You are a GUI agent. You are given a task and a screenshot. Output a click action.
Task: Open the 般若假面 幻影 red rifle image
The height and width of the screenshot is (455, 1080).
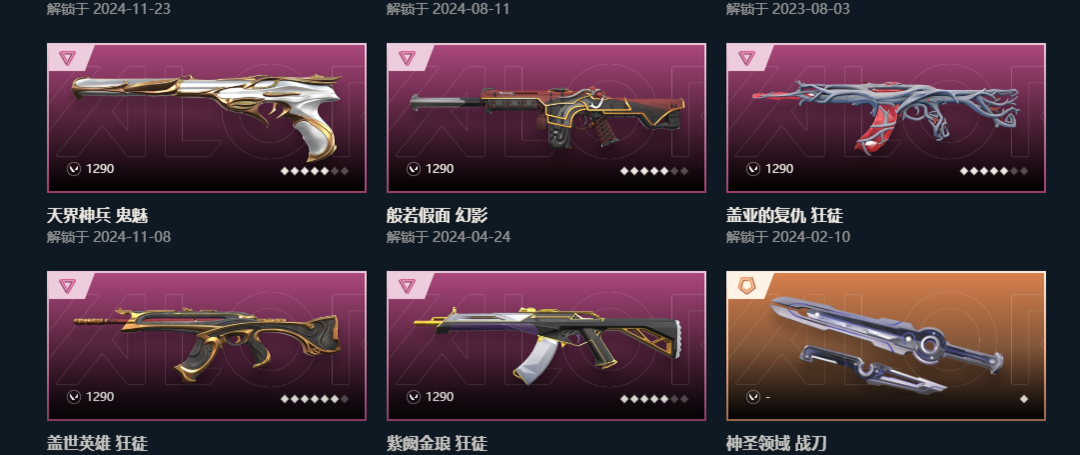548,116
